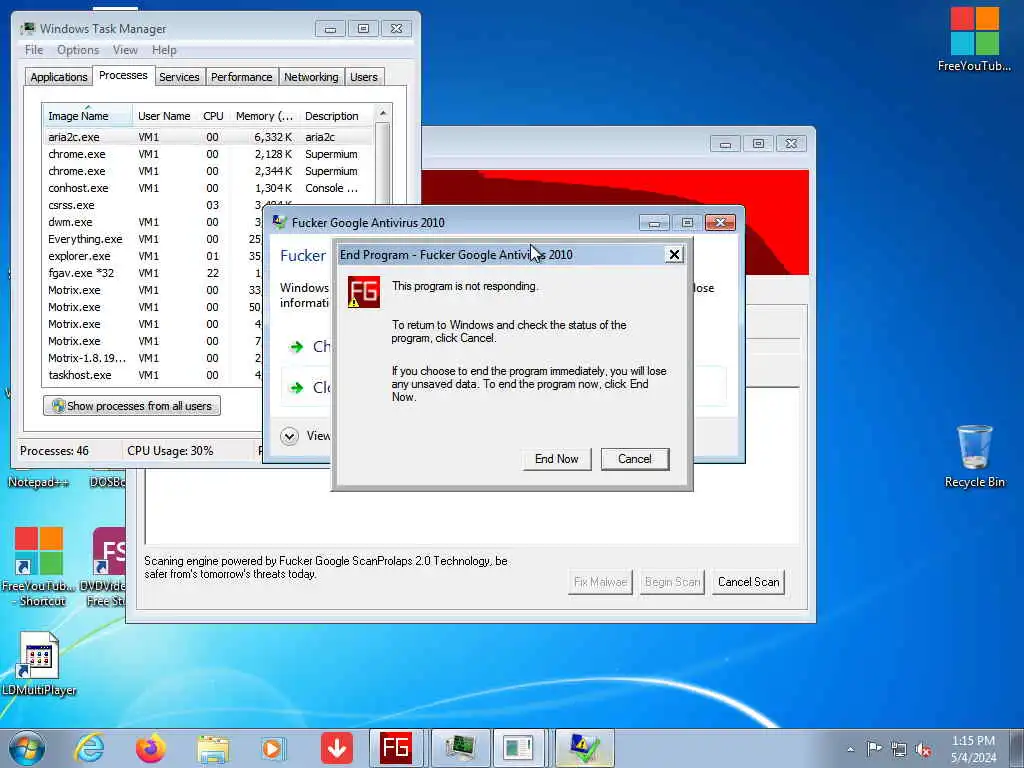Click Cancel in End Program dialog

point(635,459)
